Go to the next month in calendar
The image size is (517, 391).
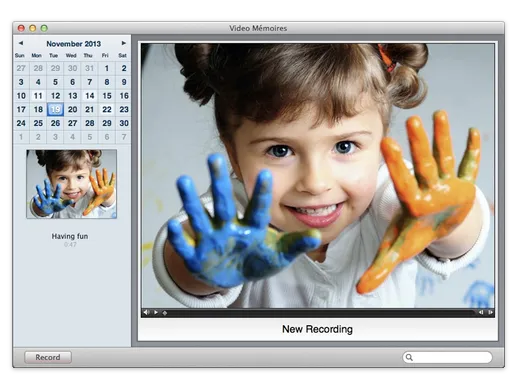click(124, 43)
